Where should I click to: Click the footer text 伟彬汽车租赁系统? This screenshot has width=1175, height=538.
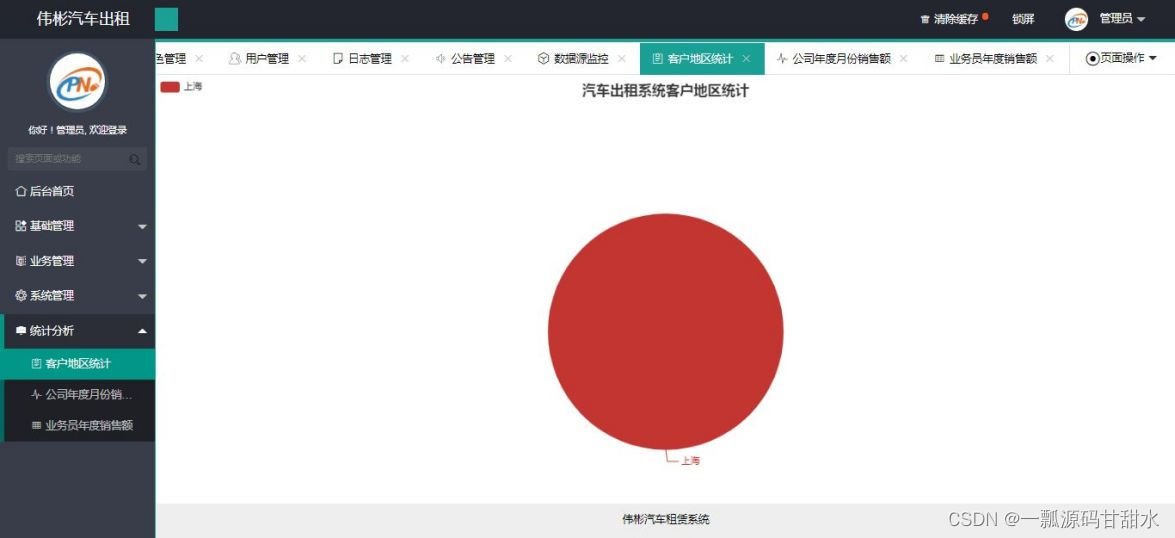click(x=665, y=519)
